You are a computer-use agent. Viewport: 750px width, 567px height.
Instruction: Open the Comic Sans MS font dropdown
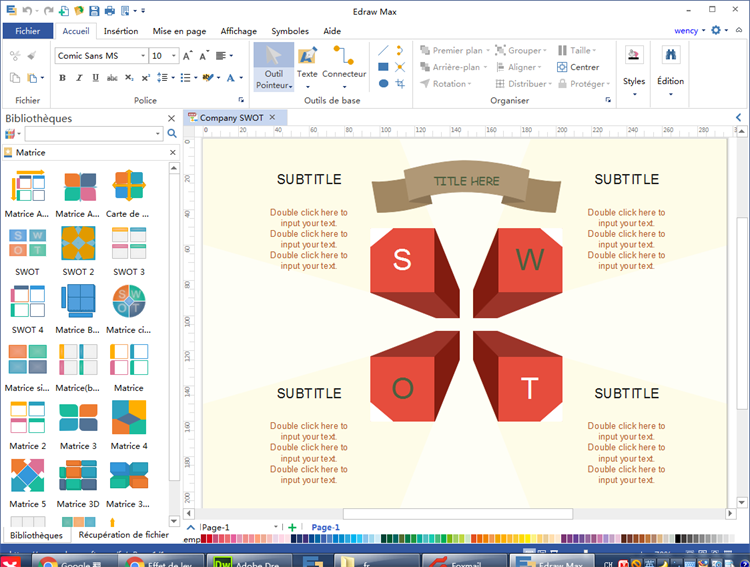coord(143,56)
